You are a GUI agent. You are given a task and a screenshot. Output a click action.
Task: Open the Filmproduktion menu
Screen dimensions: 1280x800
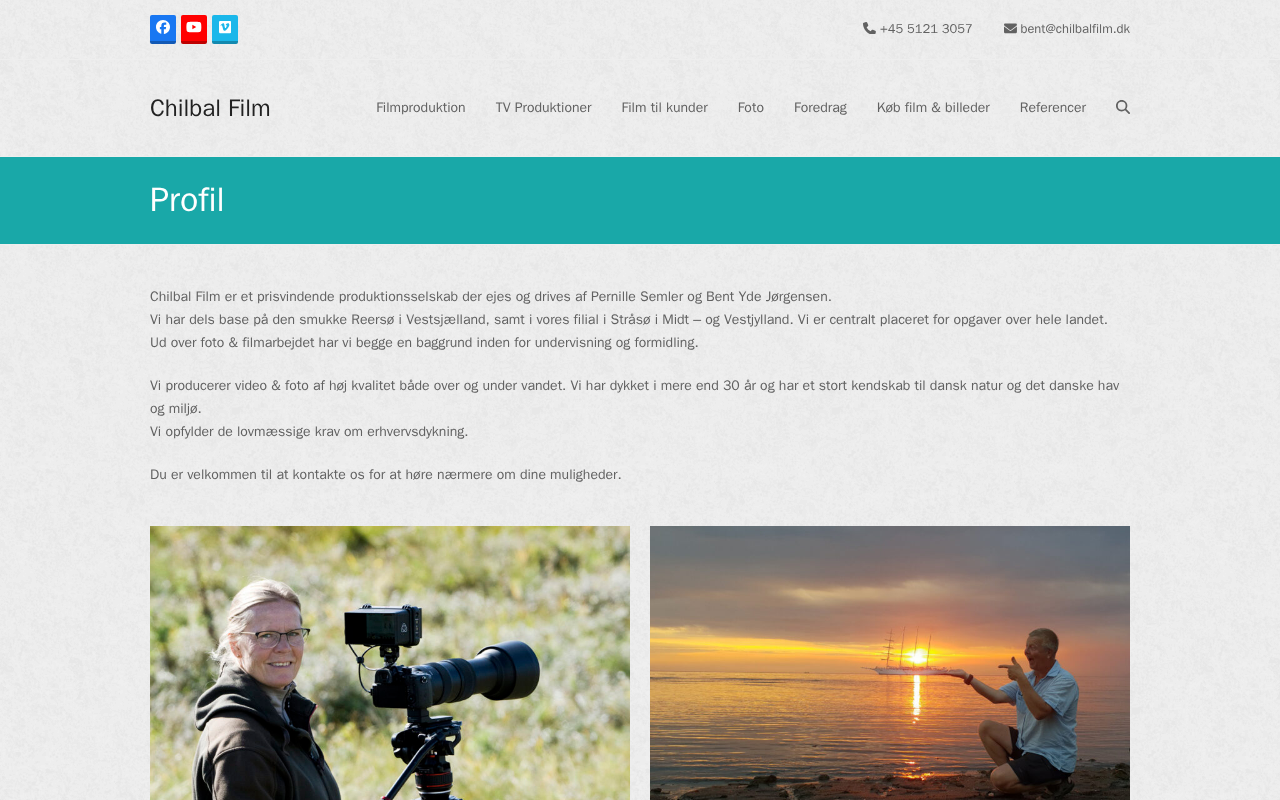pos(421,108)
